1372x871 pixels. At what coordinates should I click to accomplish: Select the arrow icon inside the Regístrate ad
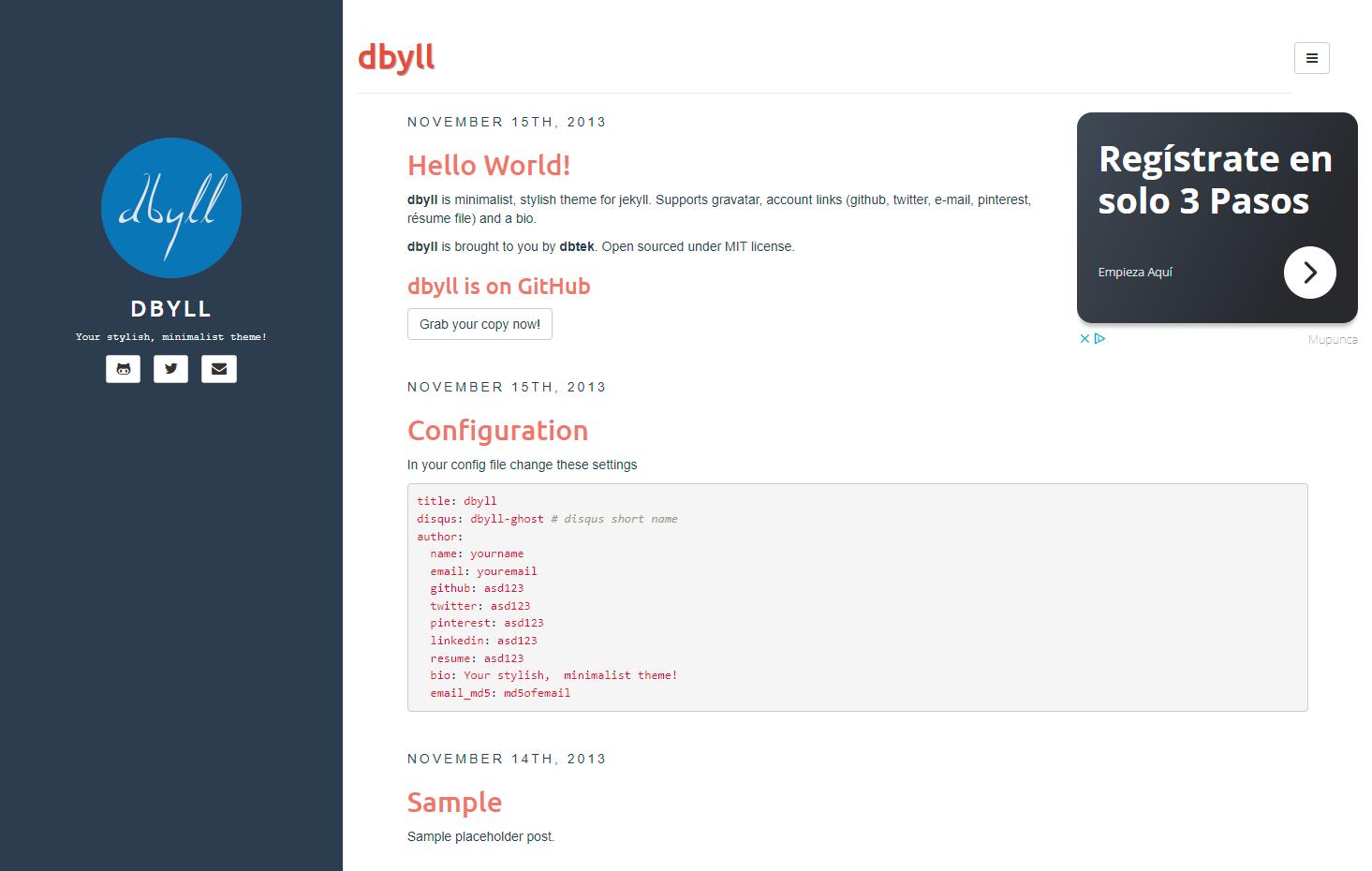[x=1309, y=272]
